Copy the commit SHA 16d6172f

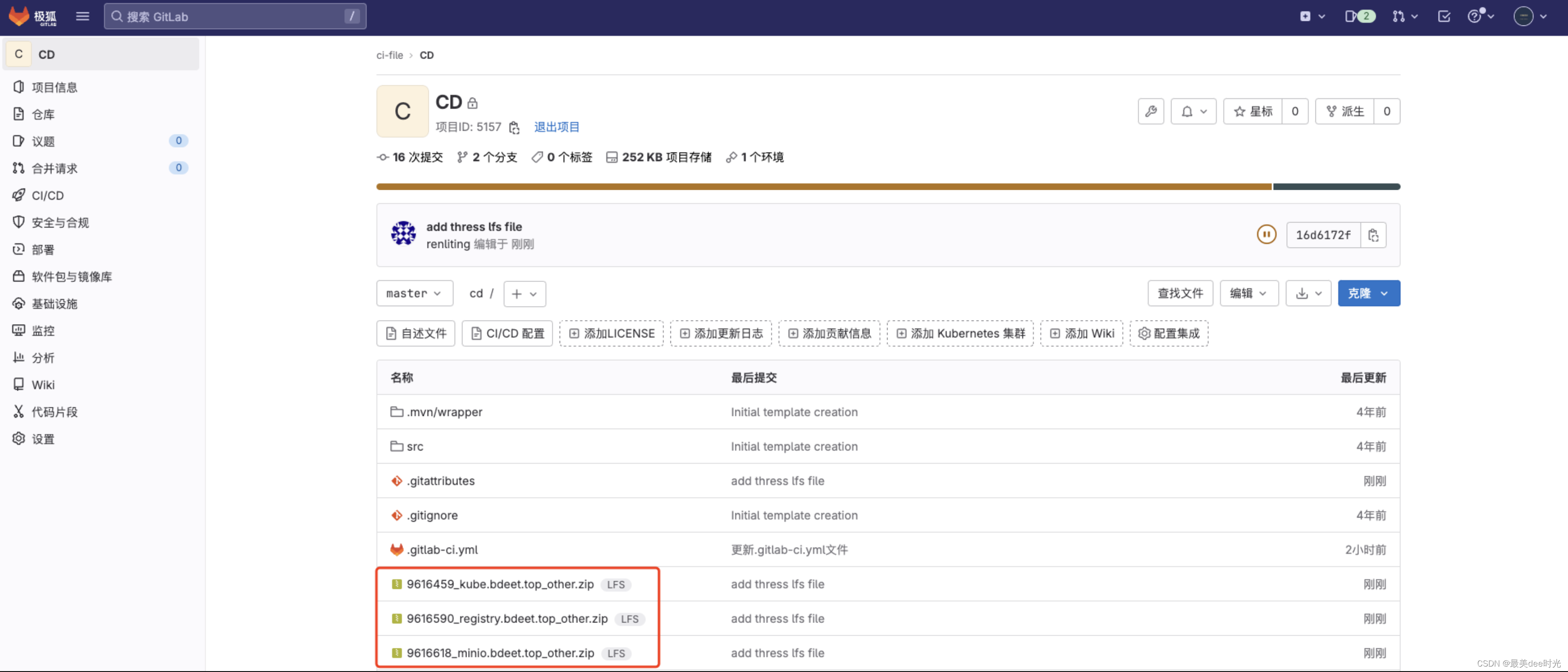[1373, 235]
